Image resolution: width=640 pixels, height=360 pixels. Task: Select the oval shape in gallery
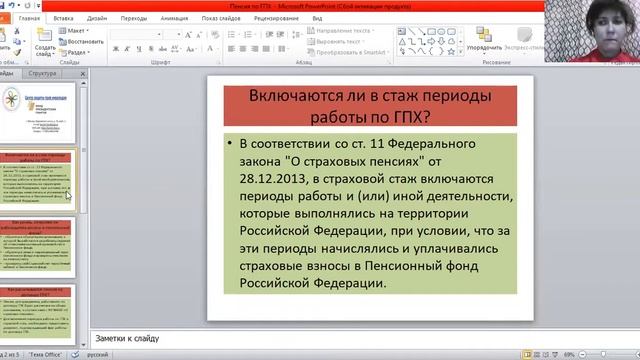441,32
